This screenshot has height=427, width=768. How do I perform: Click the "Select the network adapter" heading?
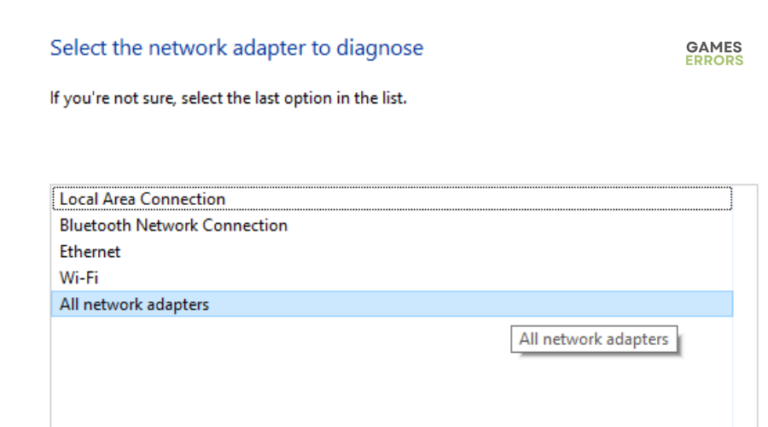236,48
